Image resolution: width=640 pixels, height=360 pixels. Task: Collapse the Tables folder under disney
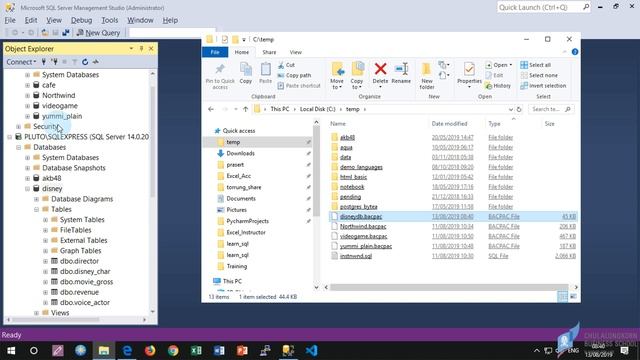click(x=36, y=209)
